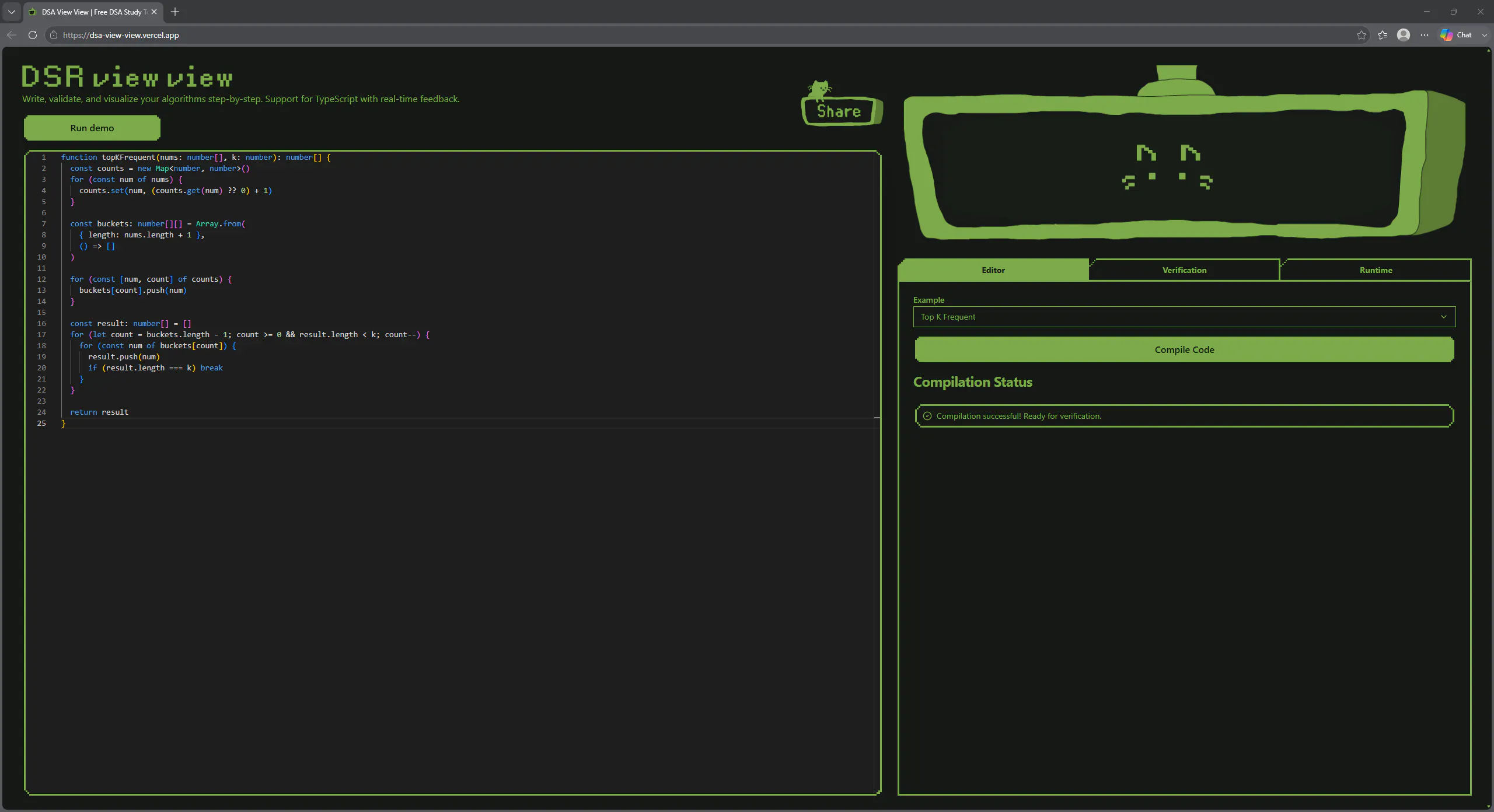Click line 17 for loop with count--
Viewport: 1494px width, 812px height.
[250, 335]
